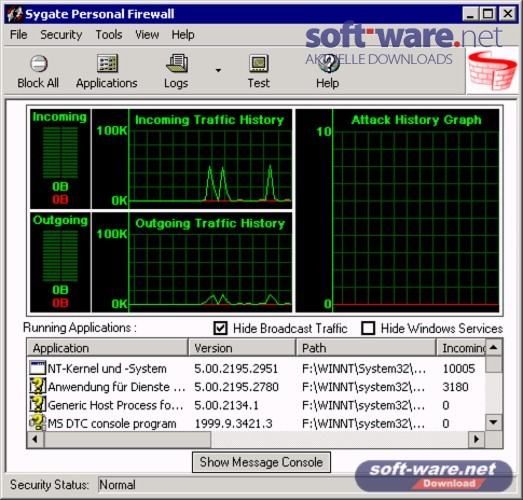
Task: Click the Attack History Graph
Action: tap(398, 210)
